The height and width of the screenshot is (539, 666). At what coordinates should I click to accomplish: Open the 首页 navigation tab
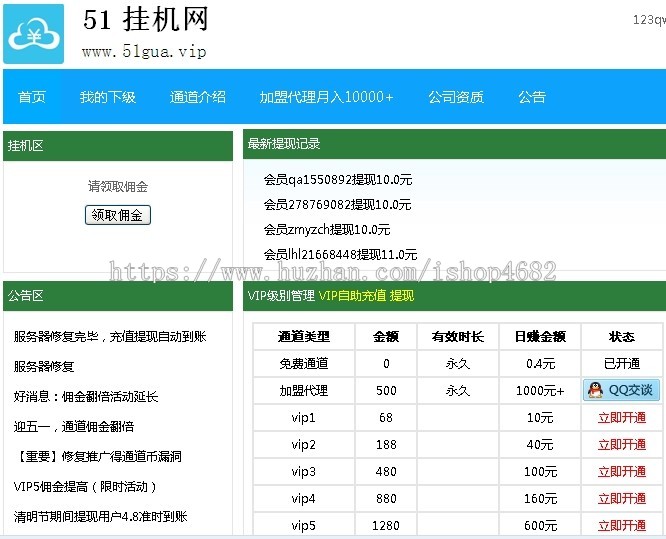pos(32,97)
